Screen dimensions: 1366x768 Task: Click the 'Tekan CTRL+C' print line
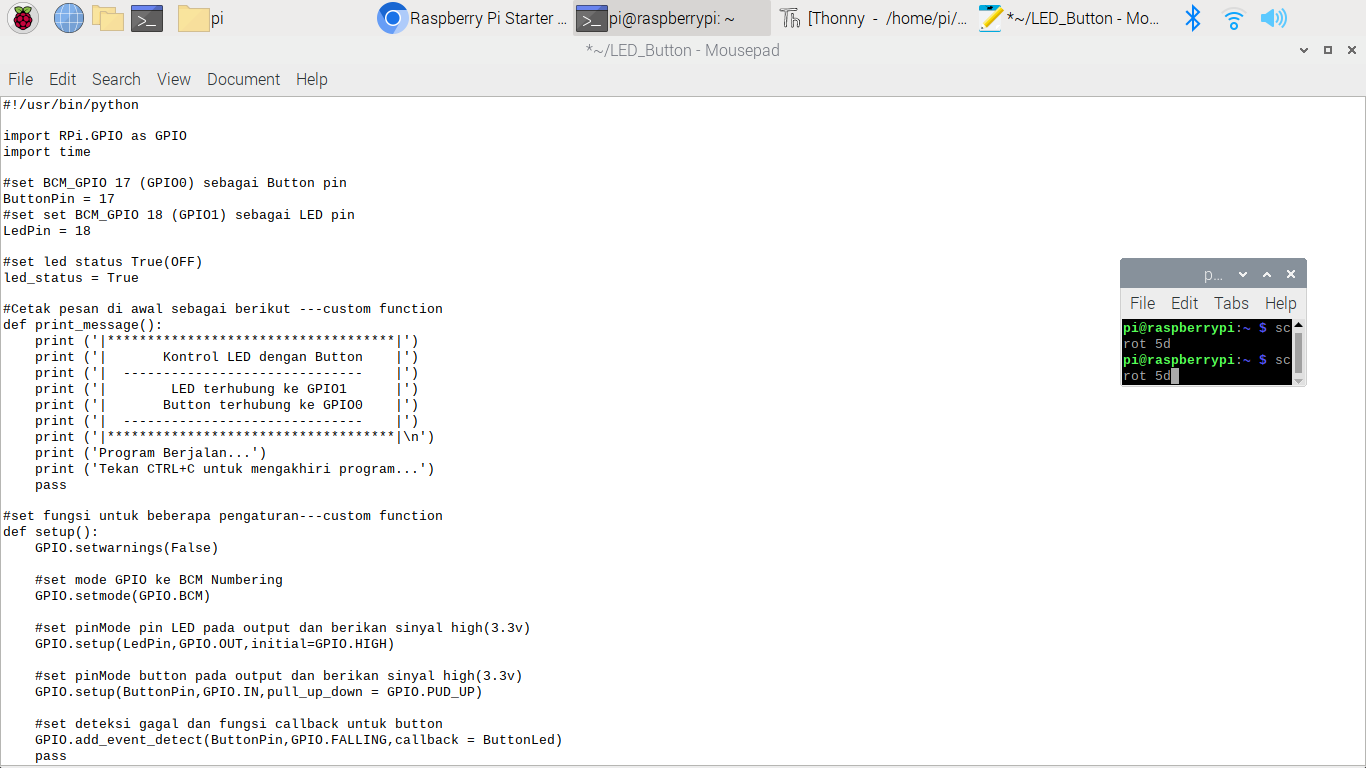click(x=235, y=469)
